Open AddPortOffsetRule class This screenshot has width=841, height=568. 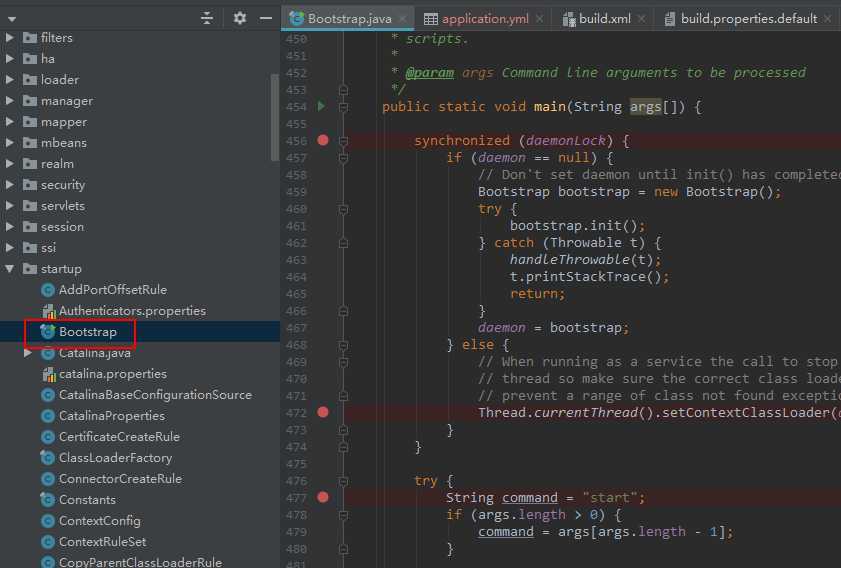(113, 290)
